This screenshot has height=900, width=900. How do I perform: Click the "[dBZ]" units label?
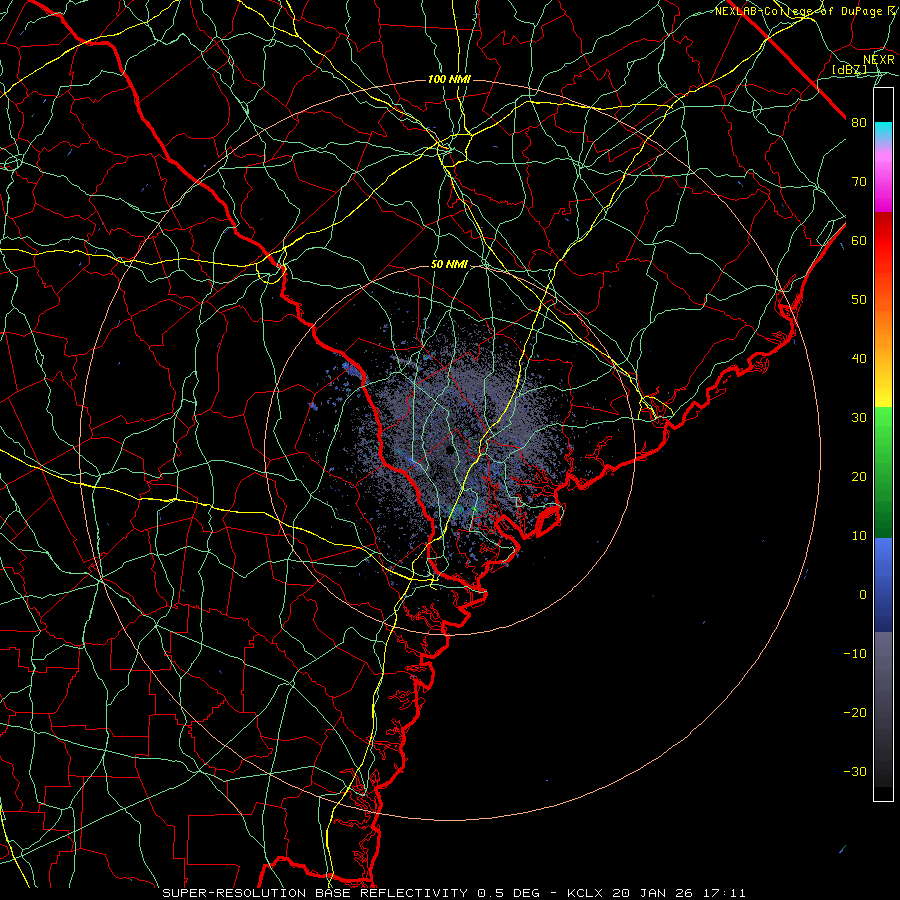coord(850,69)
